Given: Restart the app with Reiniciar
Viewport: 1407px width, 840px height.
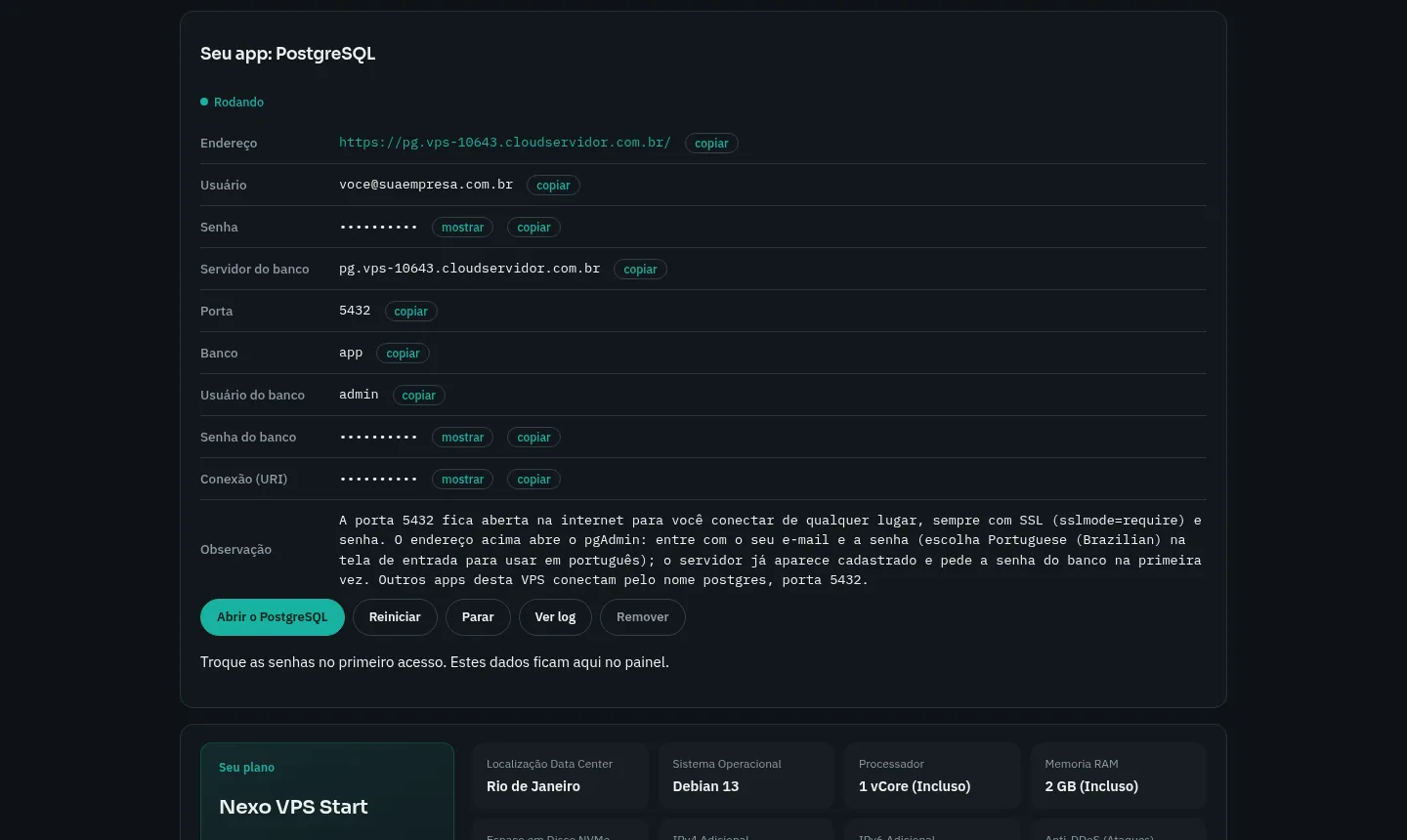Looking at the screenshot, I should click(x=395, y=617).
